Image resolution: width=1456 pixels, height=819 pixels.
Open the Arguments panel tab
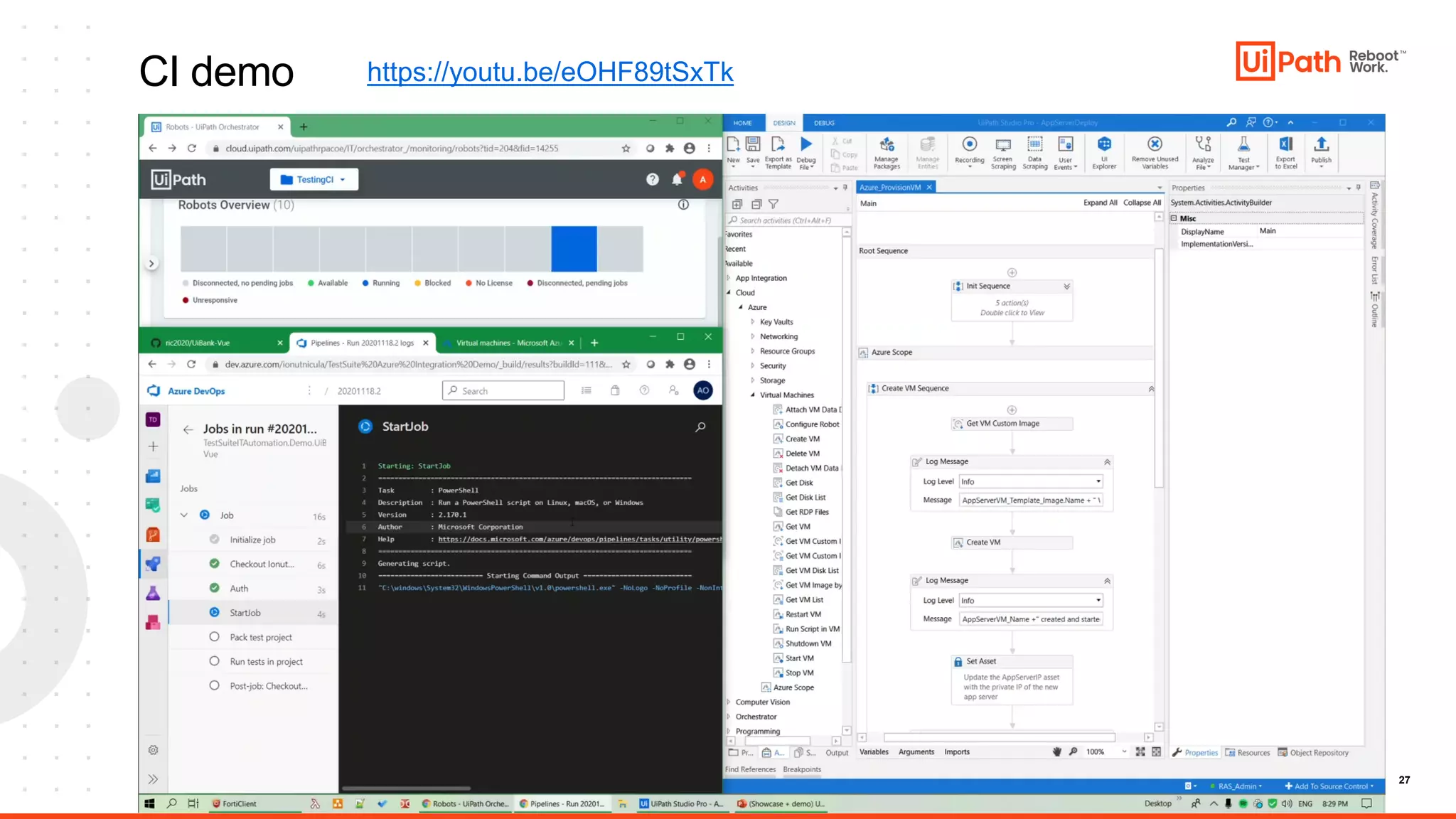916,751
